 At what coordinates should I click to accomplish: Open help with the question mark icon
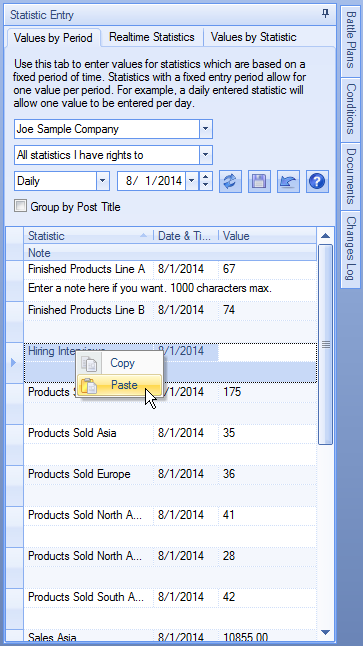pyautogui.click(x=317, y=181)
